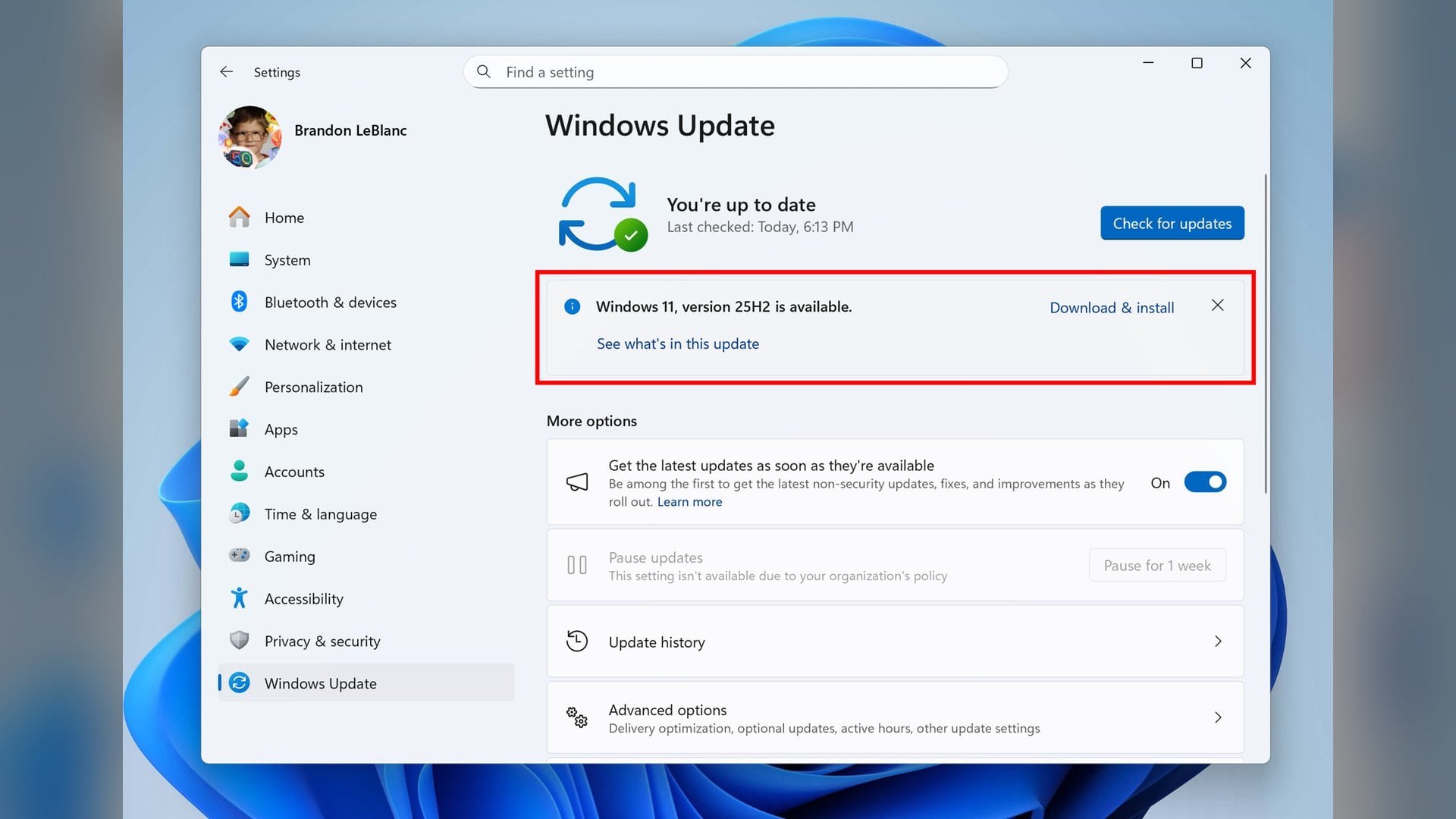This screenshot has width=1456, height=819.
Task: Open the Home icon in sidebar
Action: pyautogui.click(x=239, y=217)
